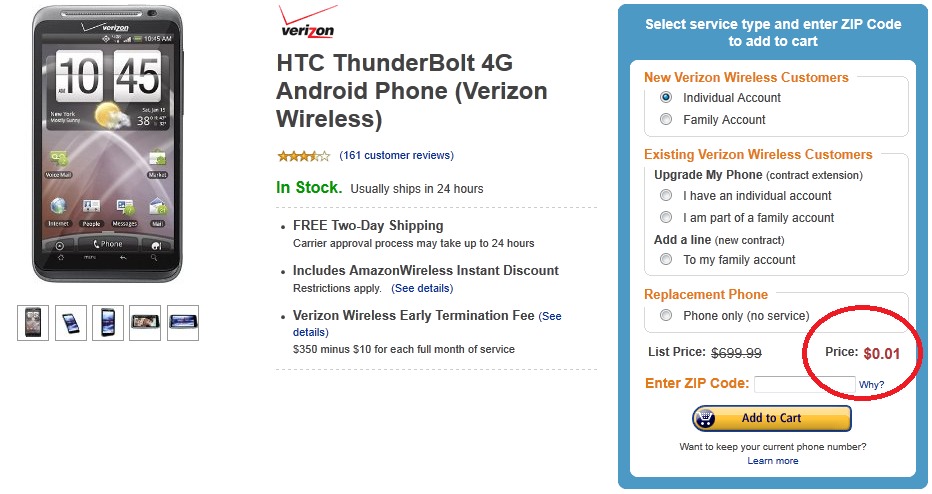Select the second angled phone thumbnail
This screenshot has width=932, height=494.
pyautogui.click(x=71, y=323)
